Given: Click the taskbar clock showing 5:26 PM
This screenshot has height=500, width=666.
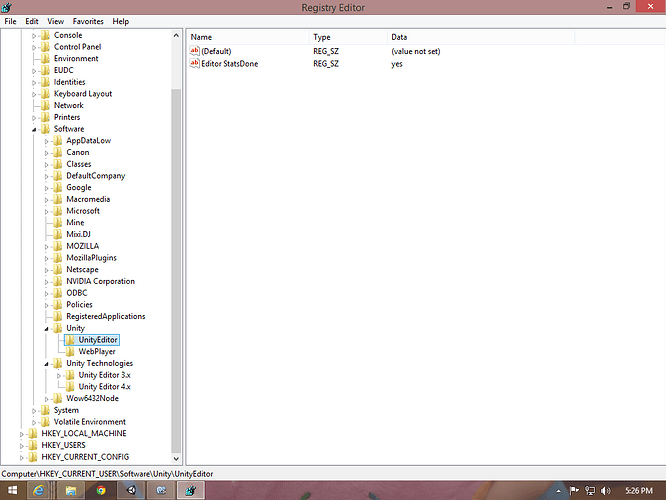Looking at the screenshot, I should pos(639,491).
